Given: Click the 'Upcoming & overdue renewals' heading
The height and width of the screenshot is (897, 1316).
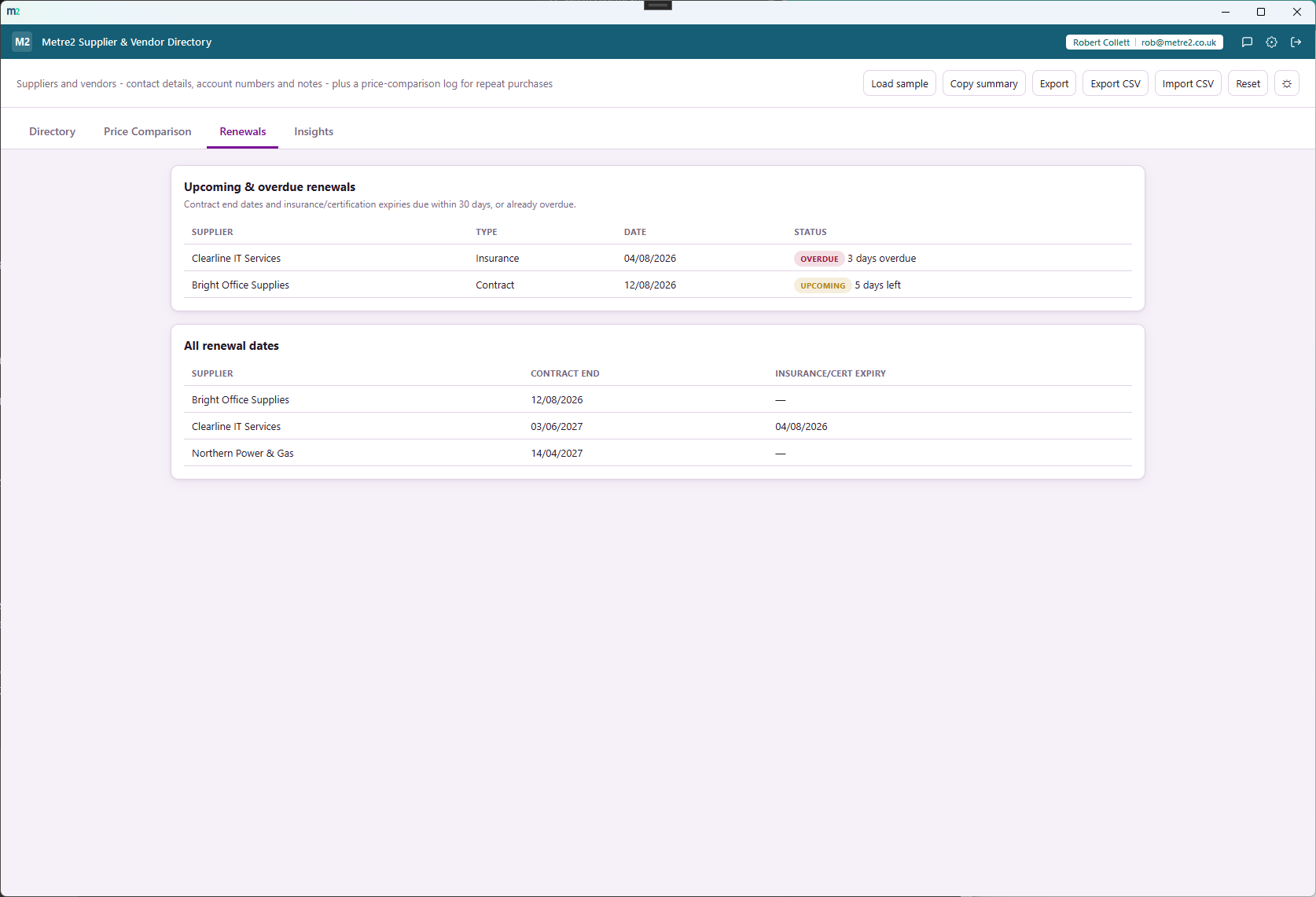Looking at the screenshot, I should pyautogui.click(x=270, y=186).
